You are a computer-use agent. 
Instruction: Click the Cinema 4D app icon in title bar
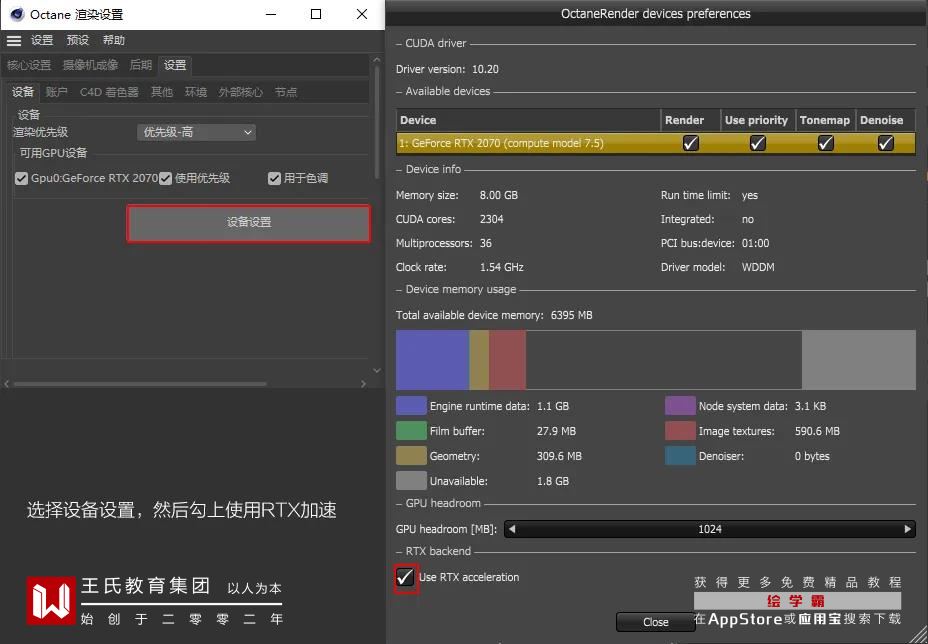tap(17, 14)
